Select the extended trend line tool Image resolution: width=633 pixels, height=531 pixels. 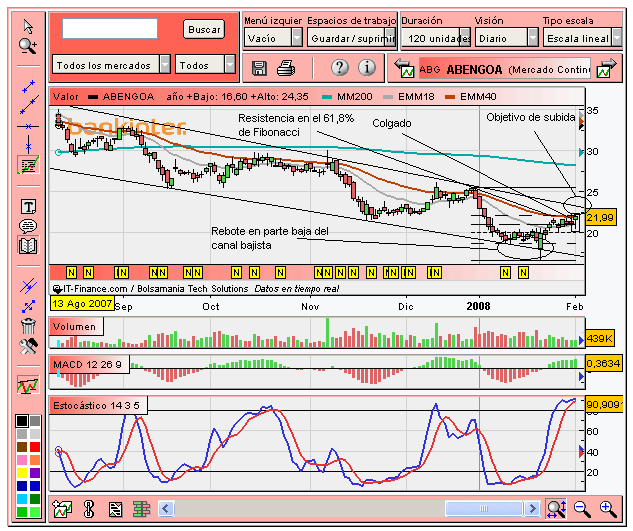29,105
